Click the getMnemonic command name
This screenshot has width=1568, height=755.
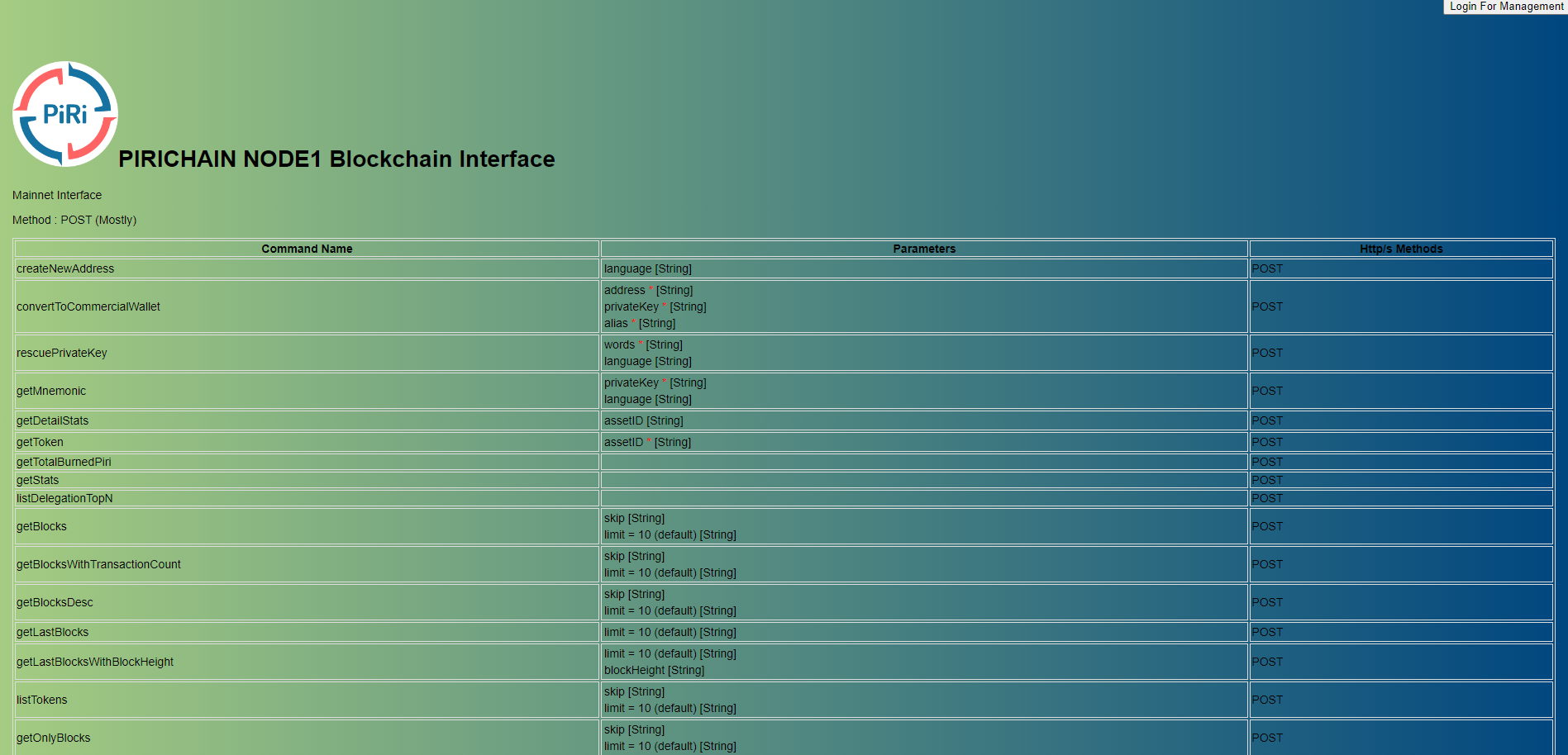click(x=51, y=391)
